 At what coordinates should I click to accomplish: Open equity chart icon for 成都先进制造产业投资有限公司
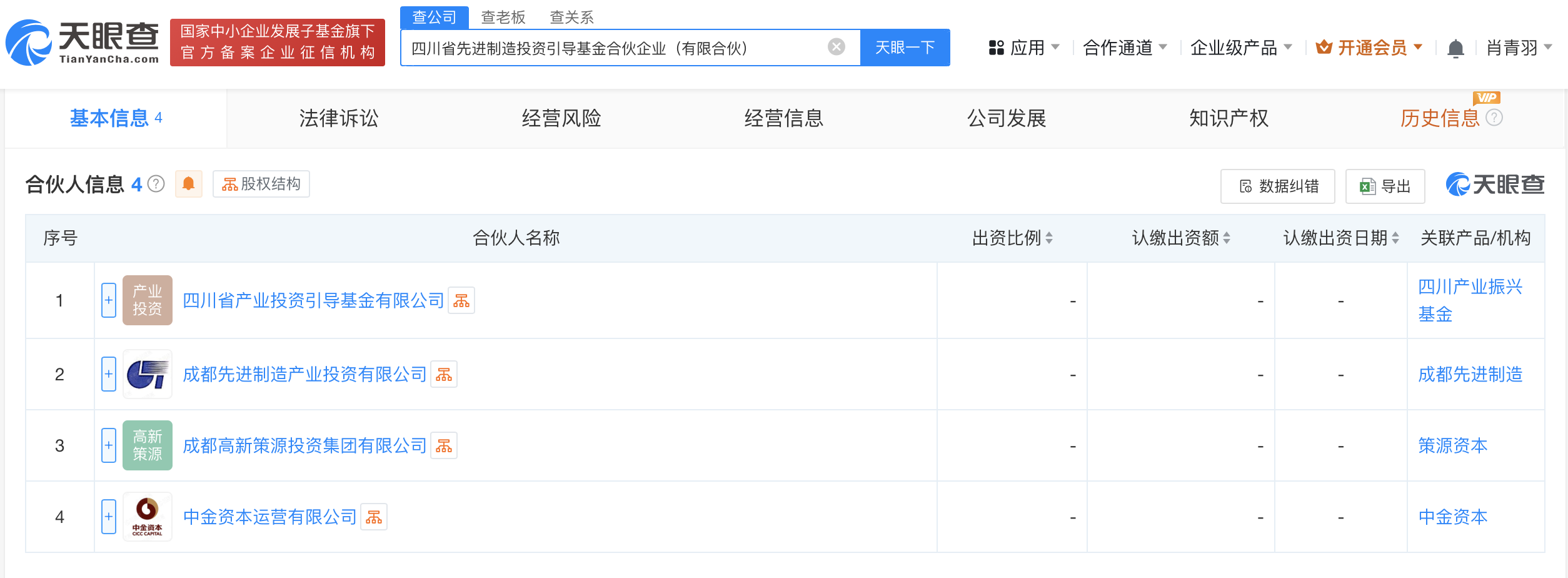point(444,375)
